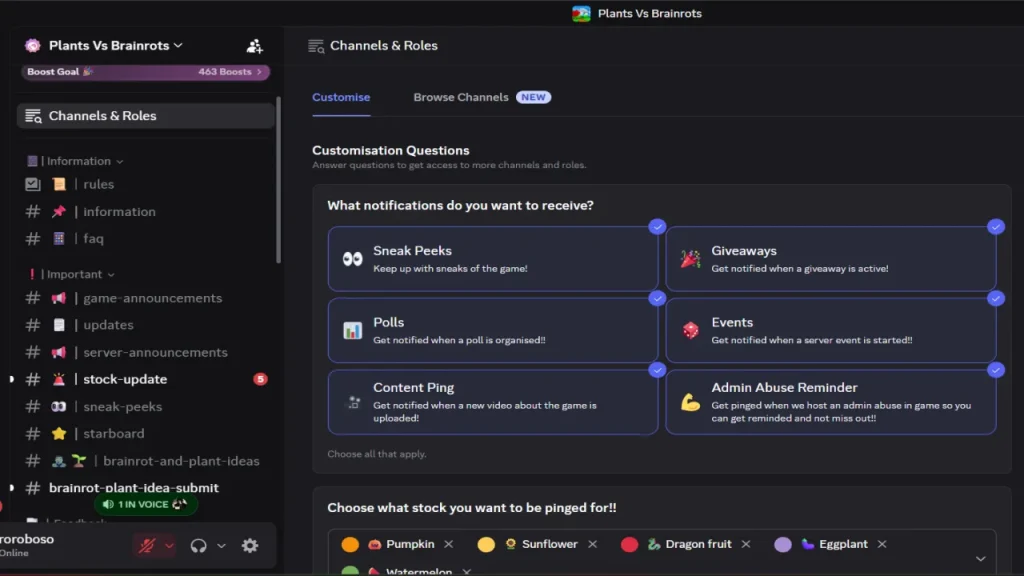Toggle the headphones deafen icon

pyautogui.click(x=199, y=545)
